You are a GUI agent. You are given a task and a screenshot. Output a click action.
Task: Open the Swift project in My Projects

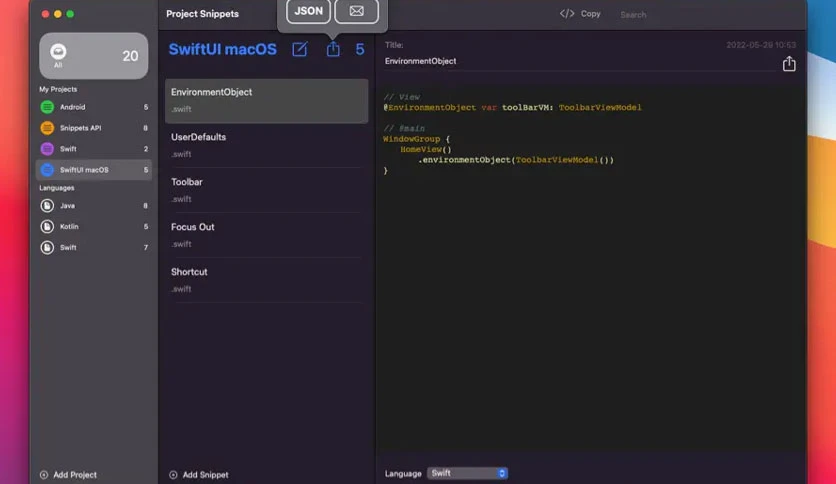pyautogui.click(x=94, y=149)
